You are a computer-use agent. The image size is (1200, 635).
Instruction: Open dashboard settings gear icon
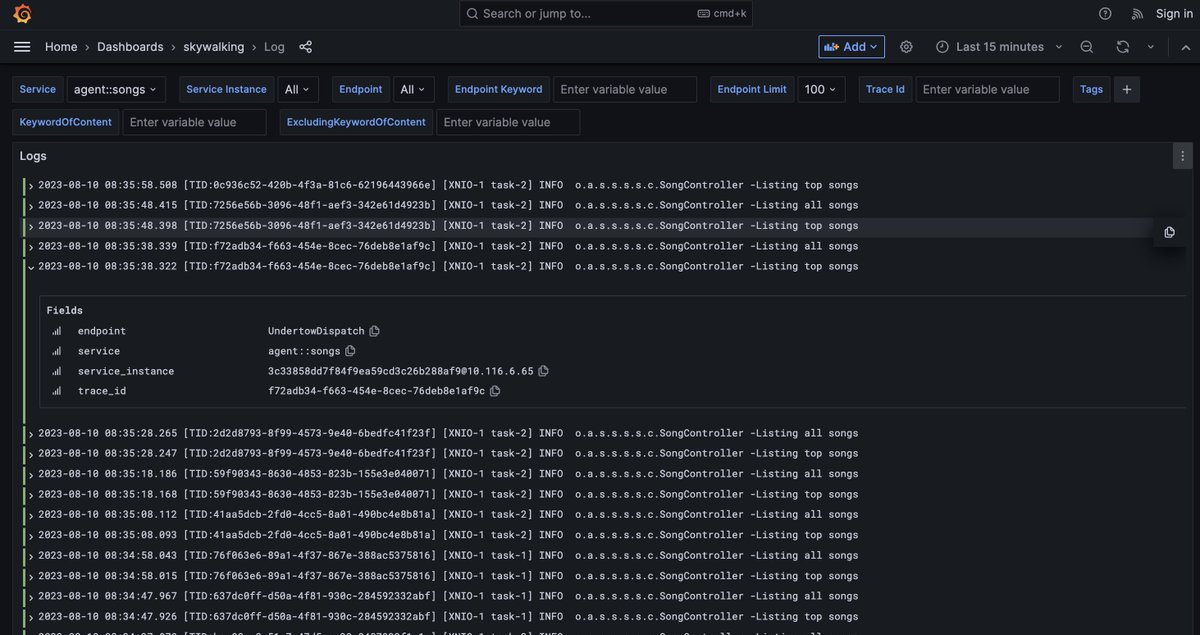(906, 47)
